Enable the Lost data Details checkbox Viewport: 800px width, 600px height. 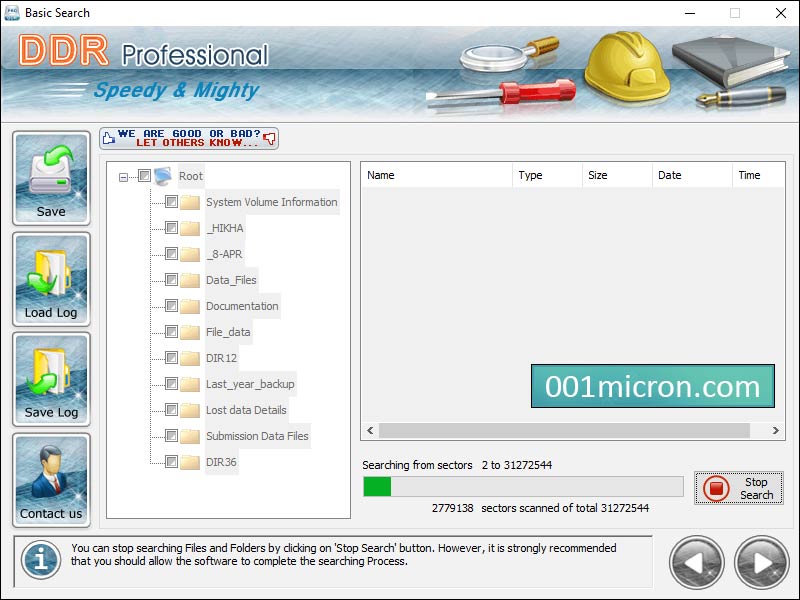point(169,410)
